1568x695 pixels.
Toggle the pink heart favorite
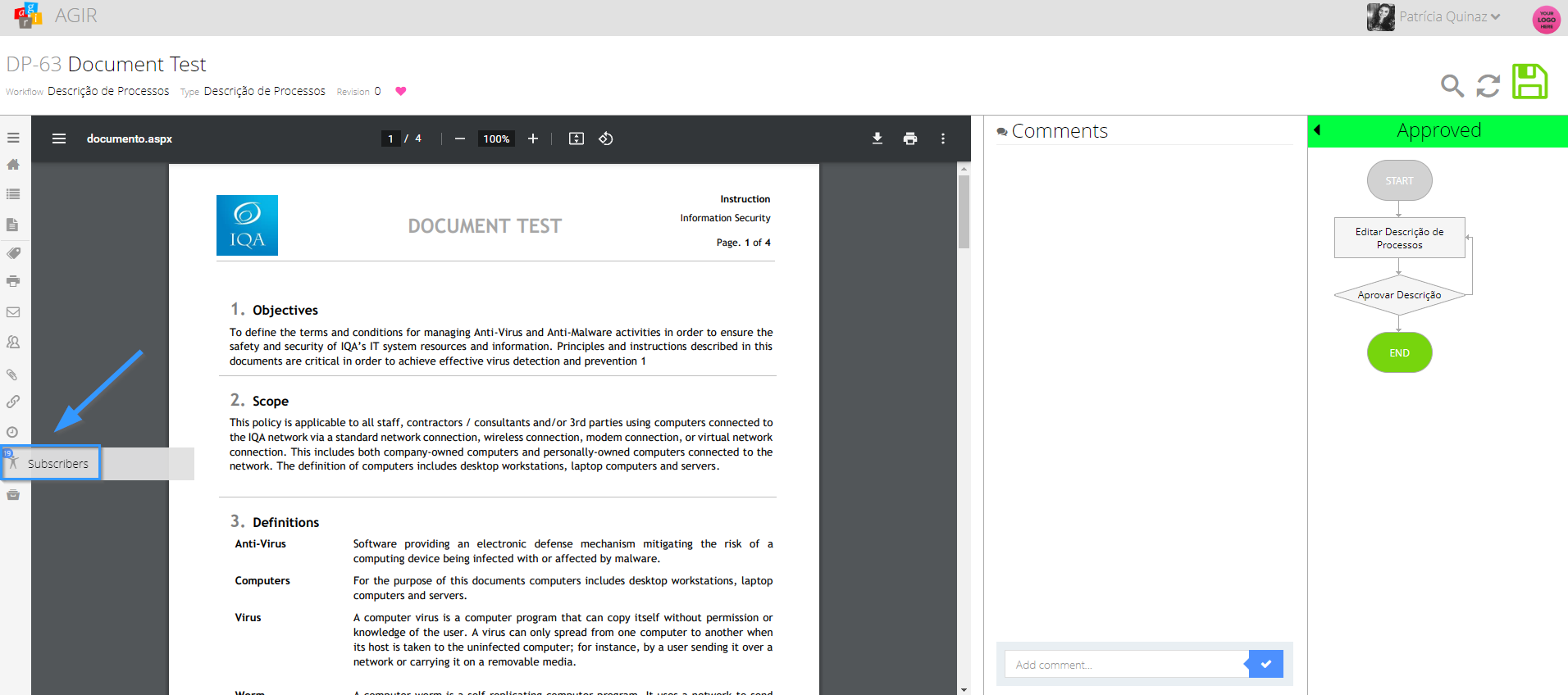[401, 91]
